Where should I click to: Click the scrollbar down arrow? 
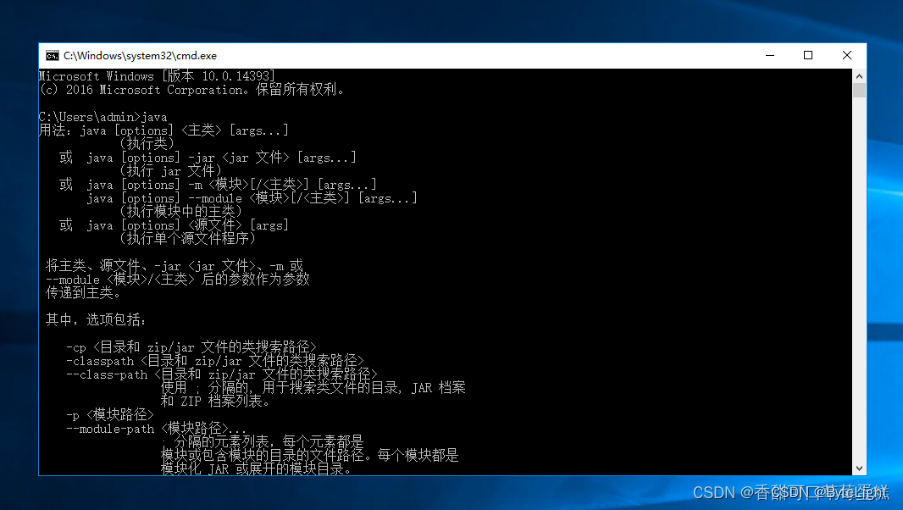859,469
